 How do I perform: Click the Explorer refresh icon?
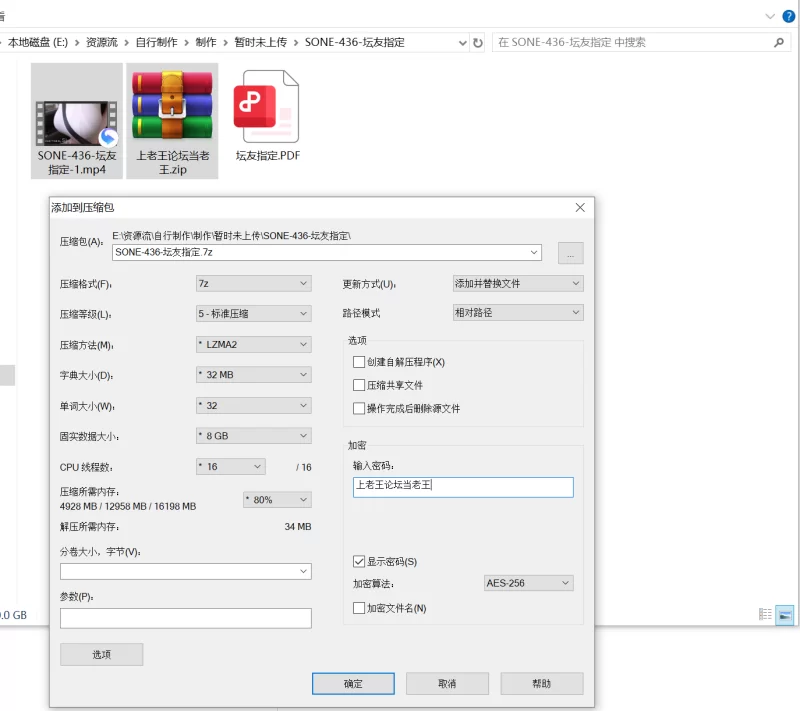478,43
